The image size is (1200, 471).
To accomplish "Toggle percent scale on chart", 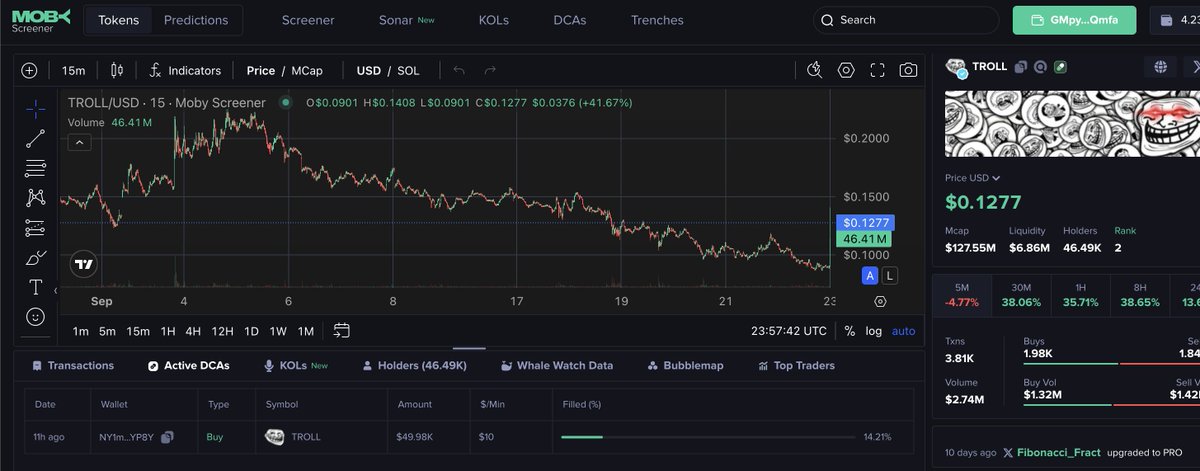I will tap(850, 331).
